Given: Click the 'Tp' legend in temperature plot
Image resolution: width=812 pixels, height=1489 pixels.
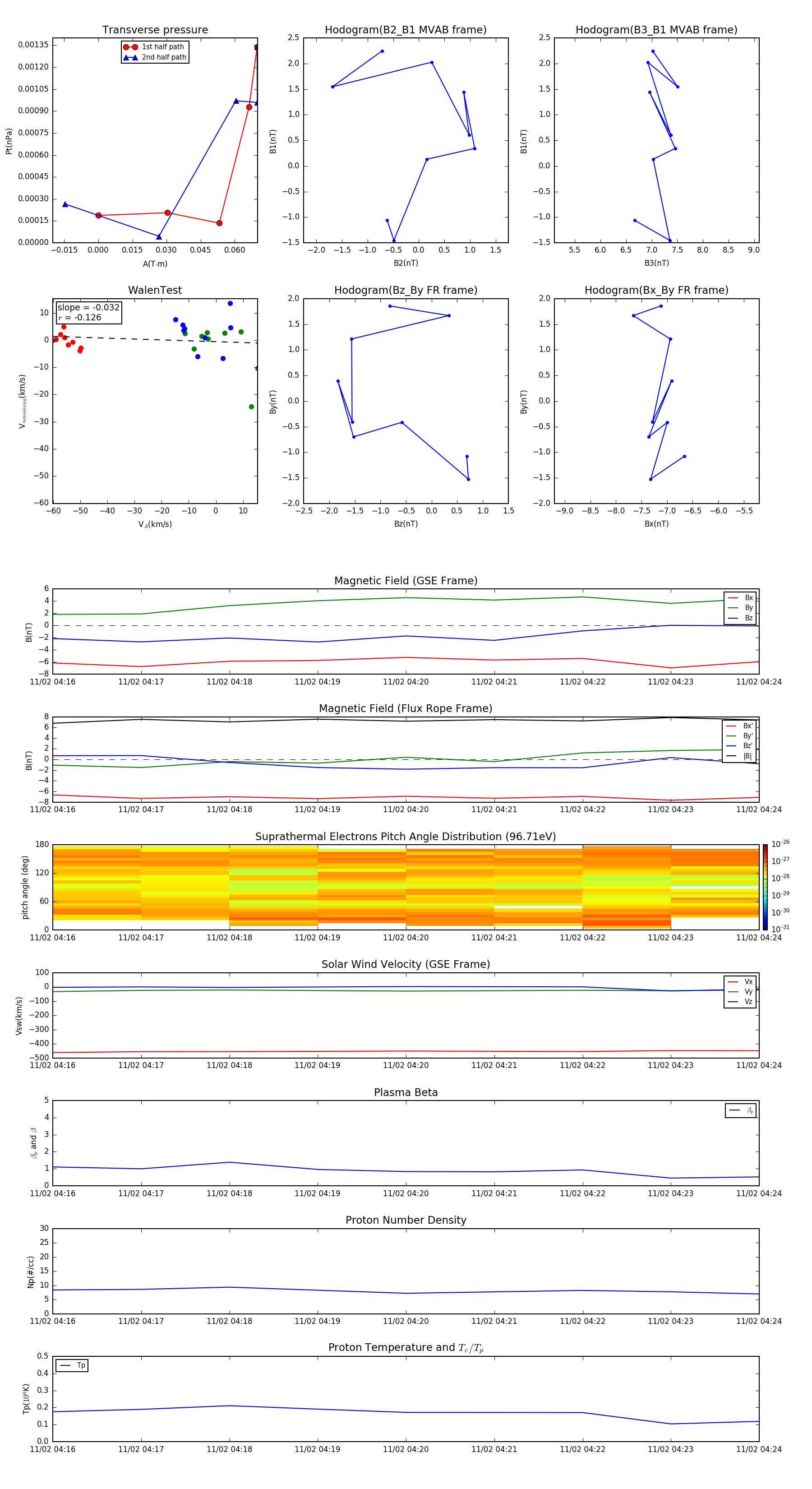Looking at the screenshot, I should [72, 1366].
